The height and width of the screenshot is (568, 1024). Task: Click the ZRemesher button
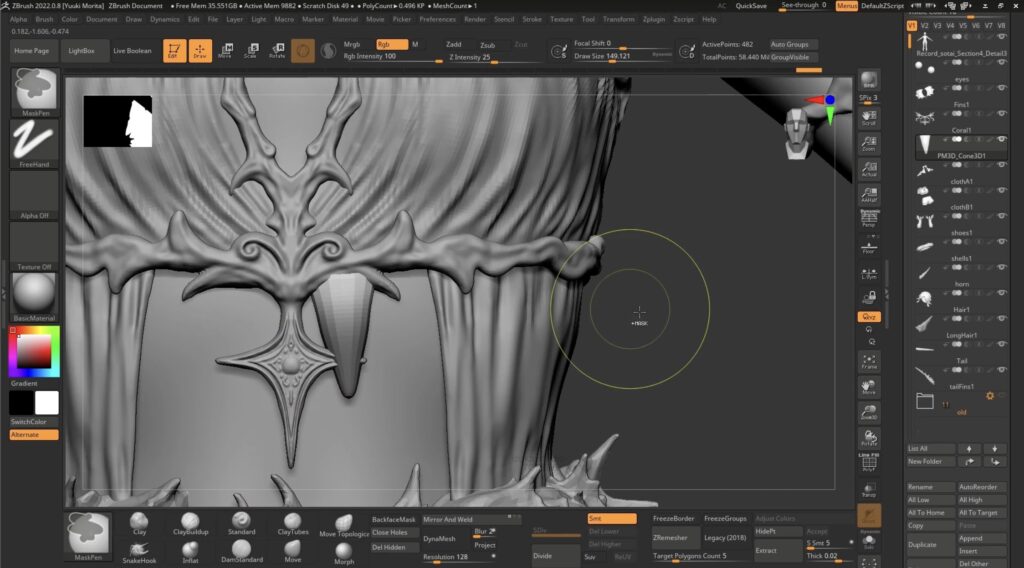pyautogui.click(x=670, y=538)
